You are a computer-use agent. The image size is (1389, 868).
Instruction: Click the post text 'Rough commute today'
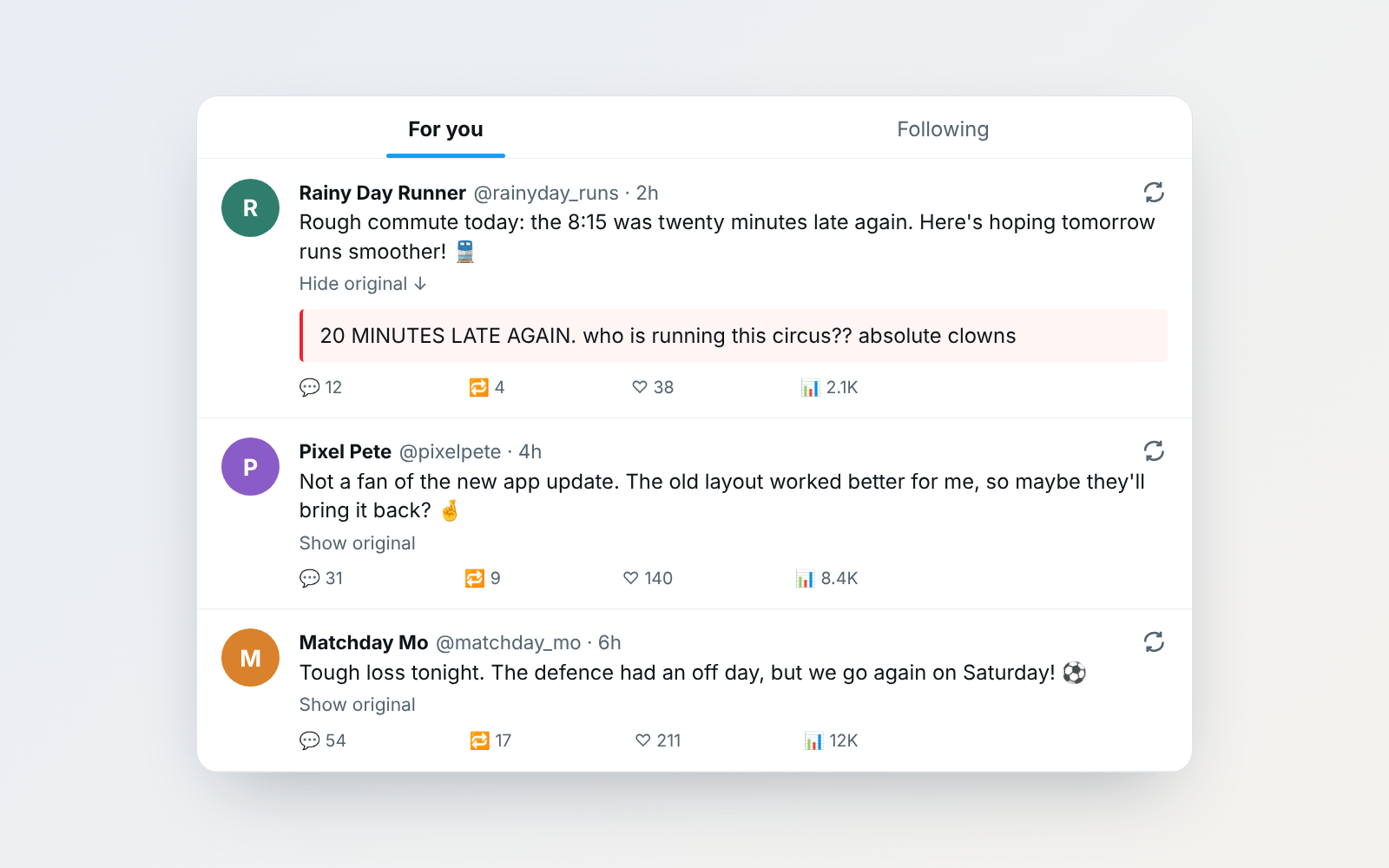411,222
